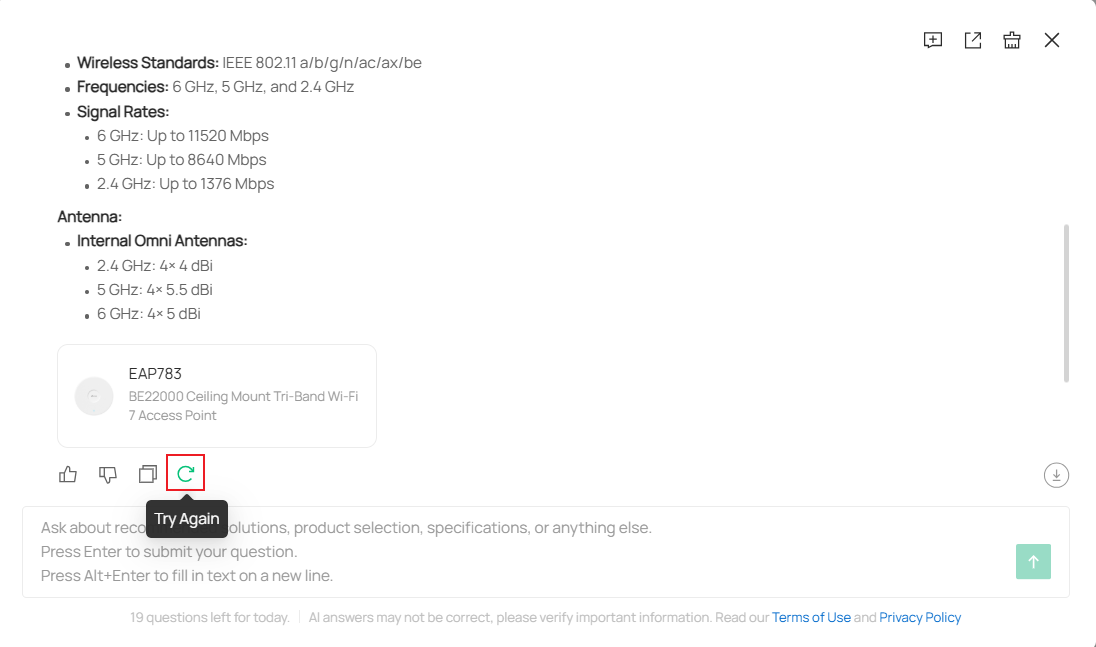
Task: Close the chat assistant
Action: pyautogui.click(x=1052, y=40)
